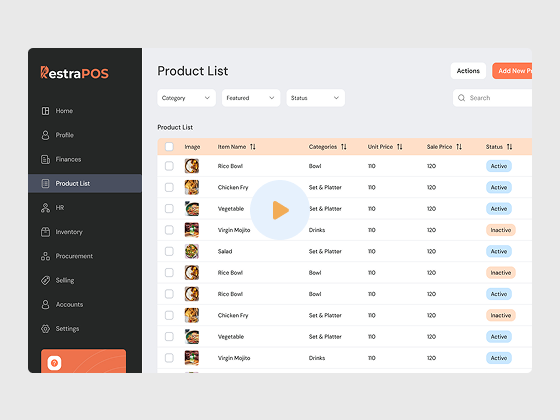
Task: Open the Featured filter dropdown
Action: coord(251,98)
